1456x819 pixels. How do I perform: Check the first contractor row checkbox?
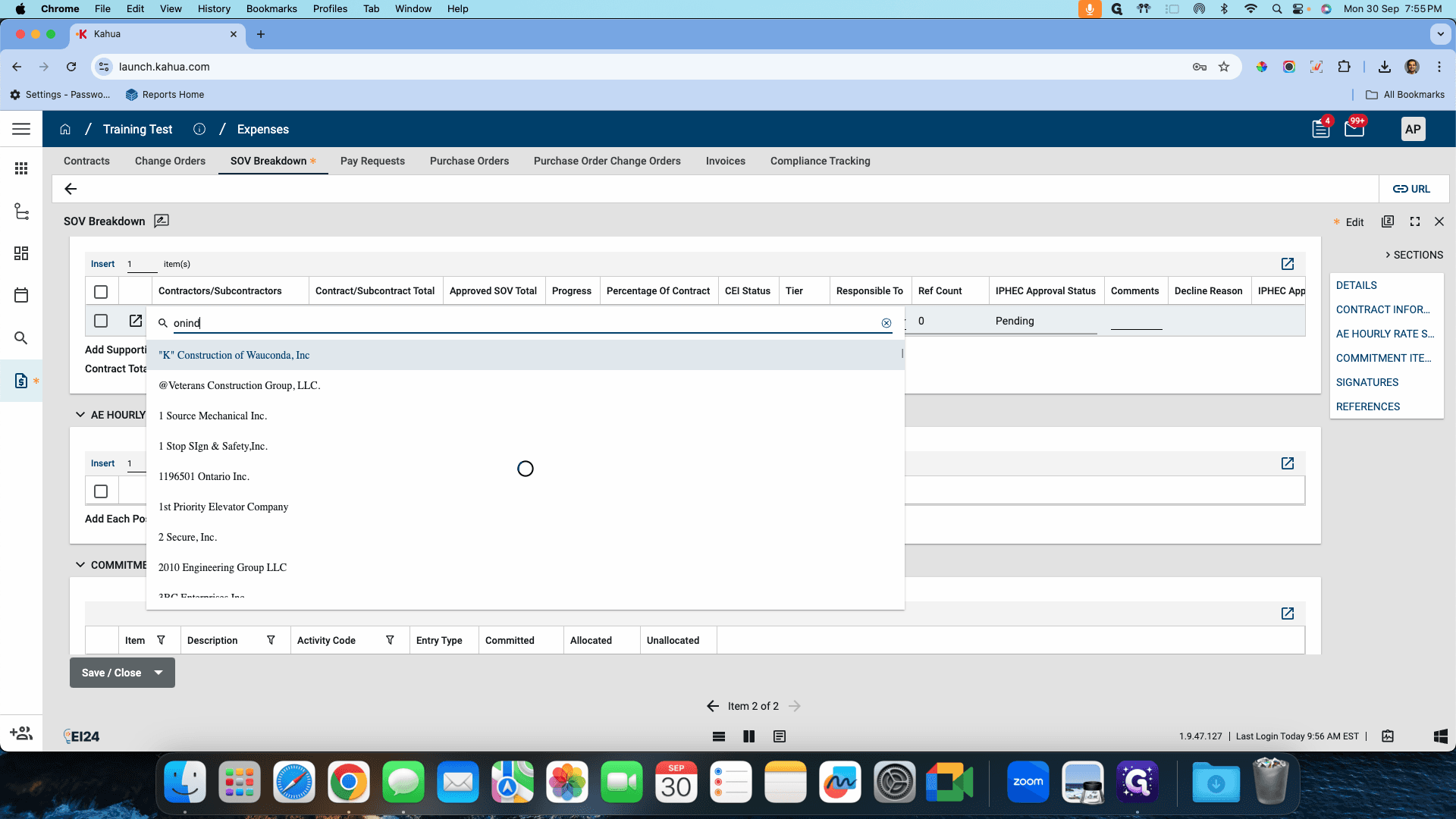101,321
